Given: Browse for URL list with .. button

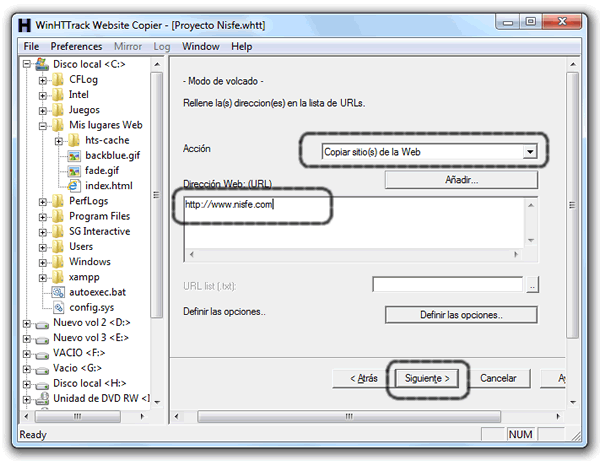Looking at the screenshot, I should pyautogui.click(x=532, y=285).
